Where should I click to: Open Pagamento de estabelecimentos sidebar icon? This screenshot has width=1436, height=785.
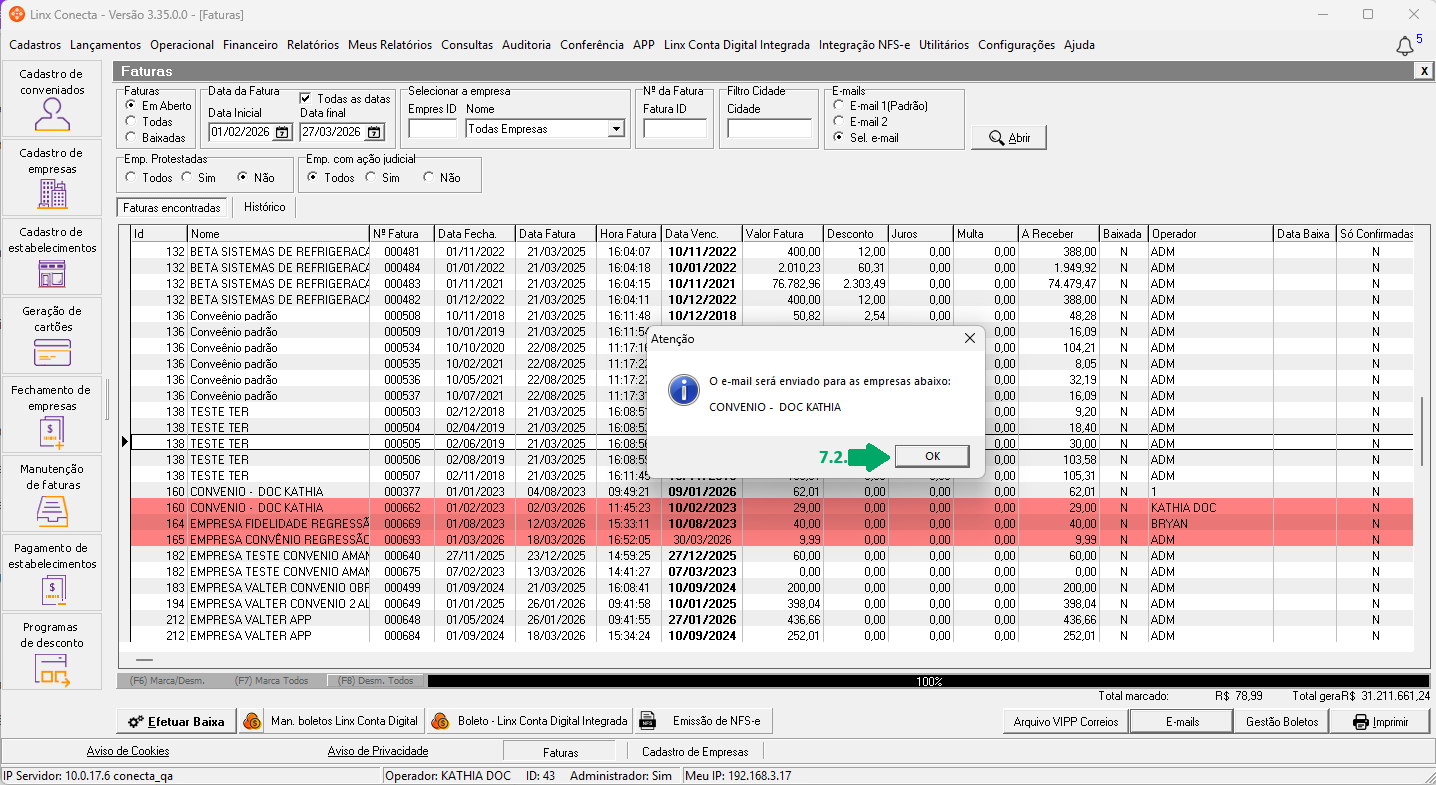[x=52, y=572]
